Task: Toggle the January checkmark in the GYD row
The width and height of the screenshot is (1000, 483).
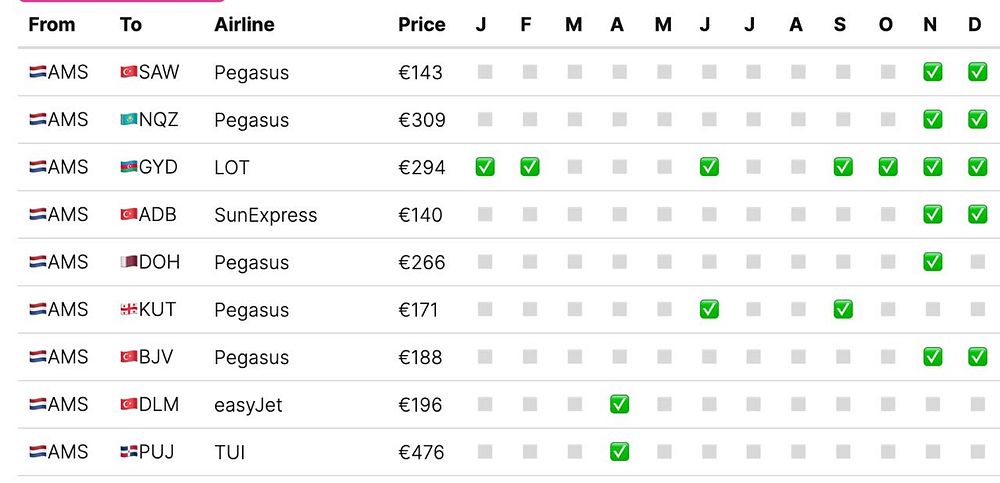Action: tap(485, 167)
